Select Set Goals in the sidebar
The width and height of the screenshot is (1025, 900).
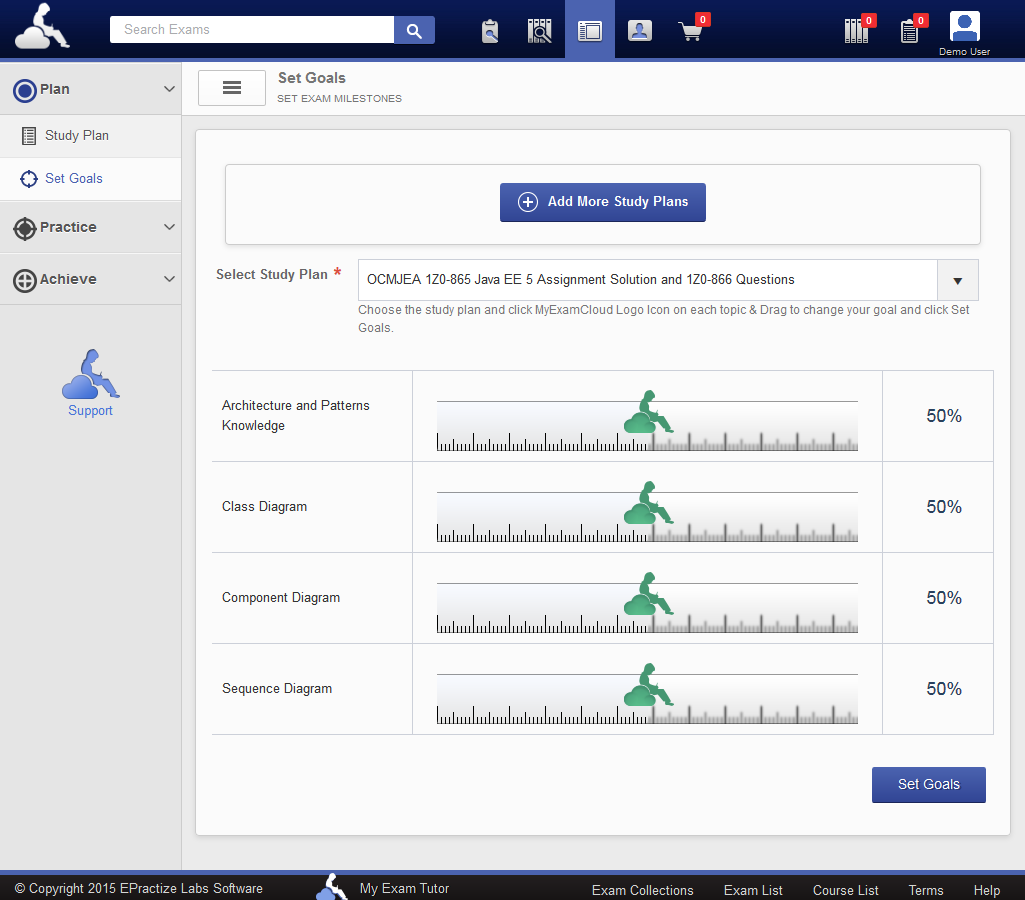(74, 179)
